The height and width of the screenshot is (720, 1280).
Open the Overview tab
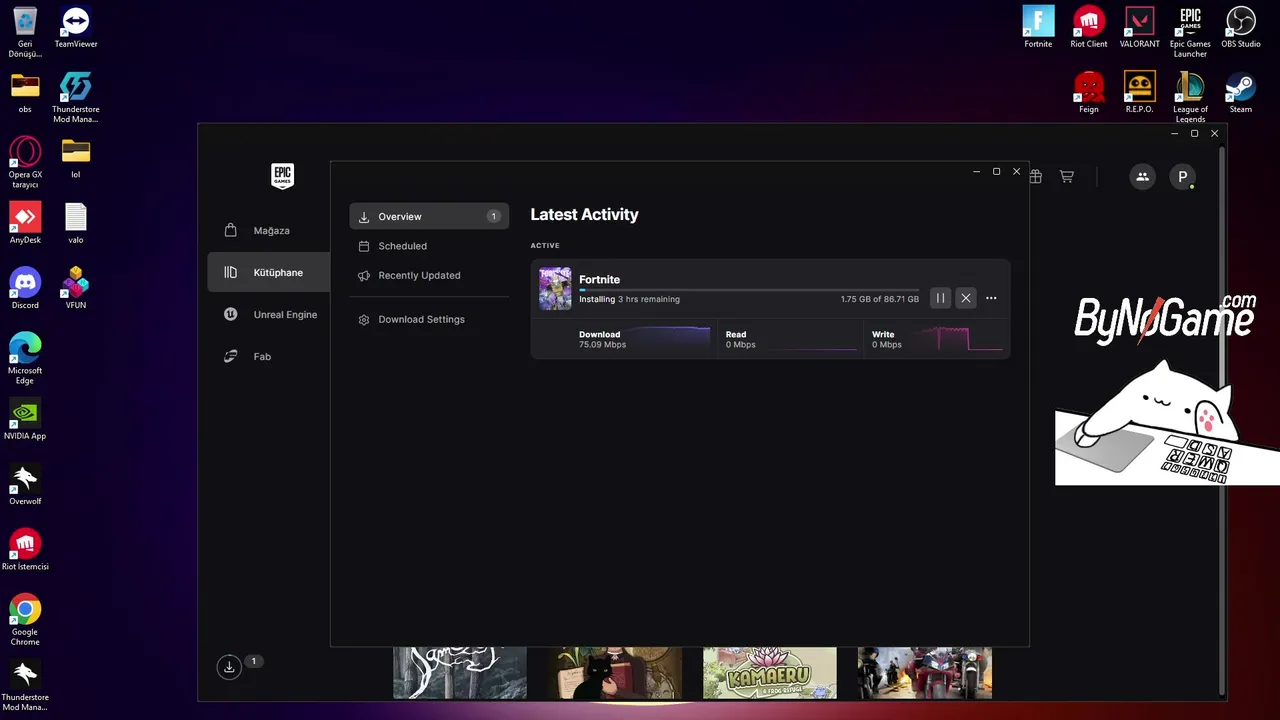click(429, 216)
